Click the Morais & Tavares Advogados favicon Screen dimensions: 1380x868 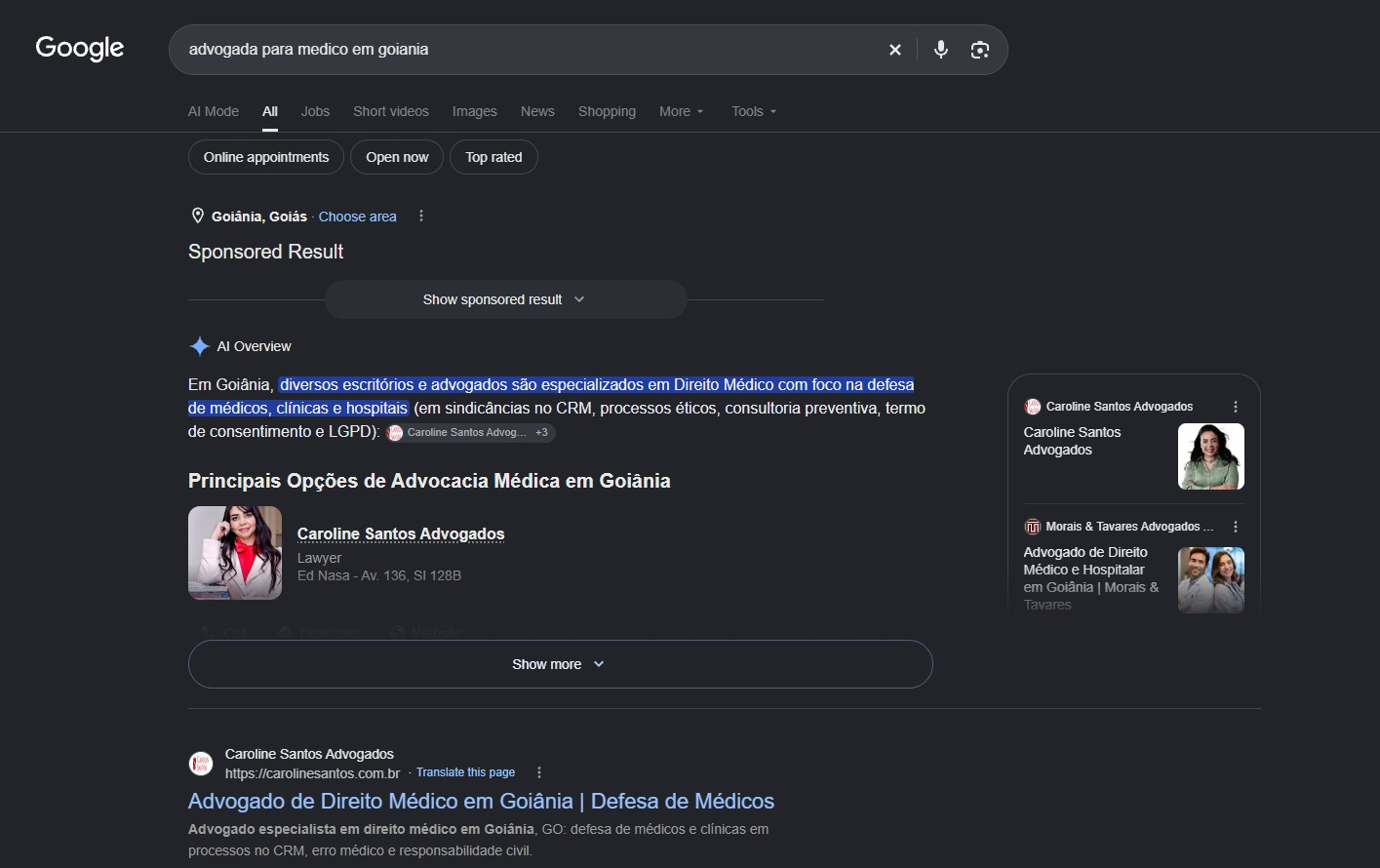pyautogui.click(x=1033, y=527)
